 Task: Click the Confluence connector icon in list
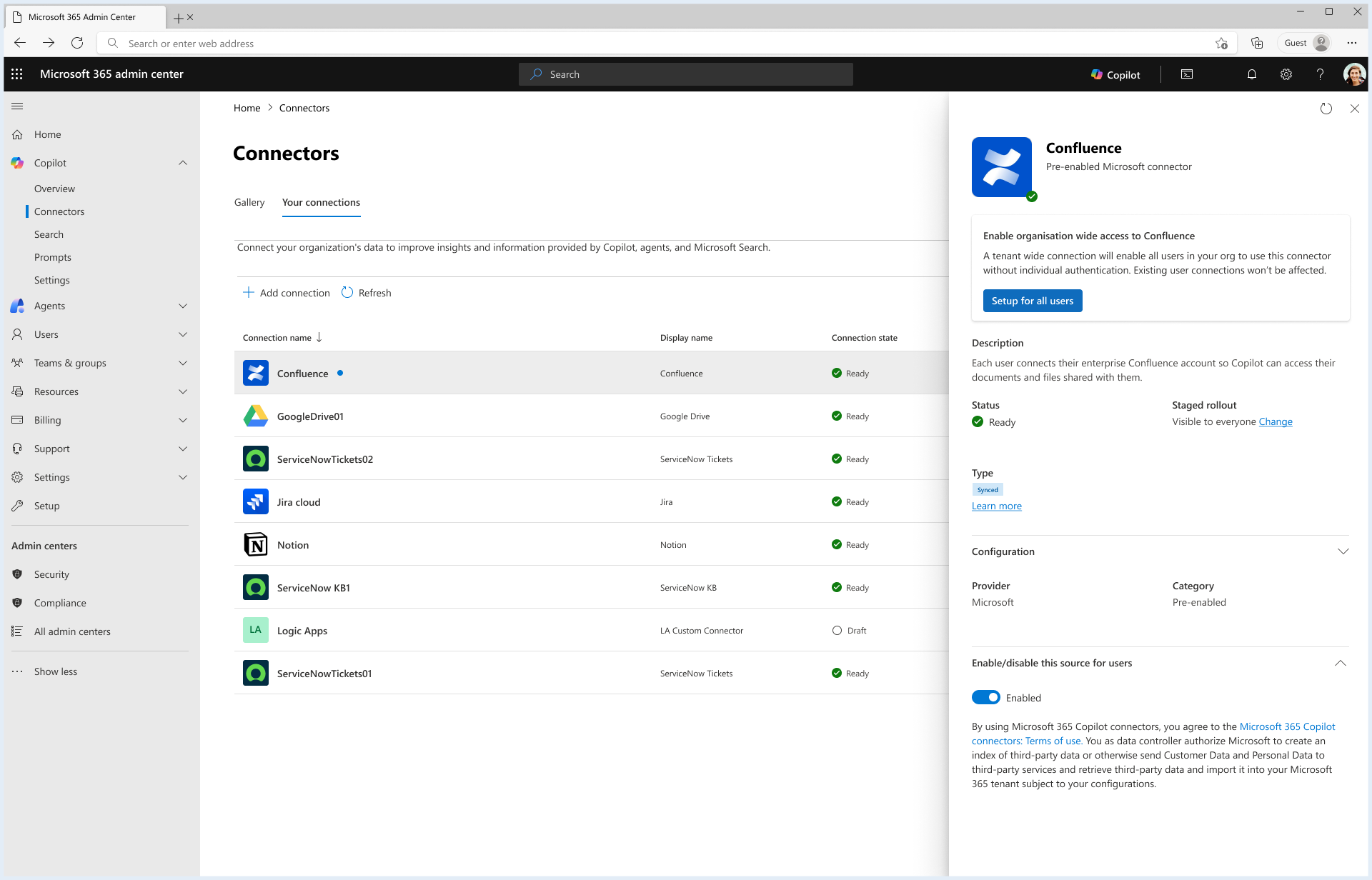click(x=256, y=373)
